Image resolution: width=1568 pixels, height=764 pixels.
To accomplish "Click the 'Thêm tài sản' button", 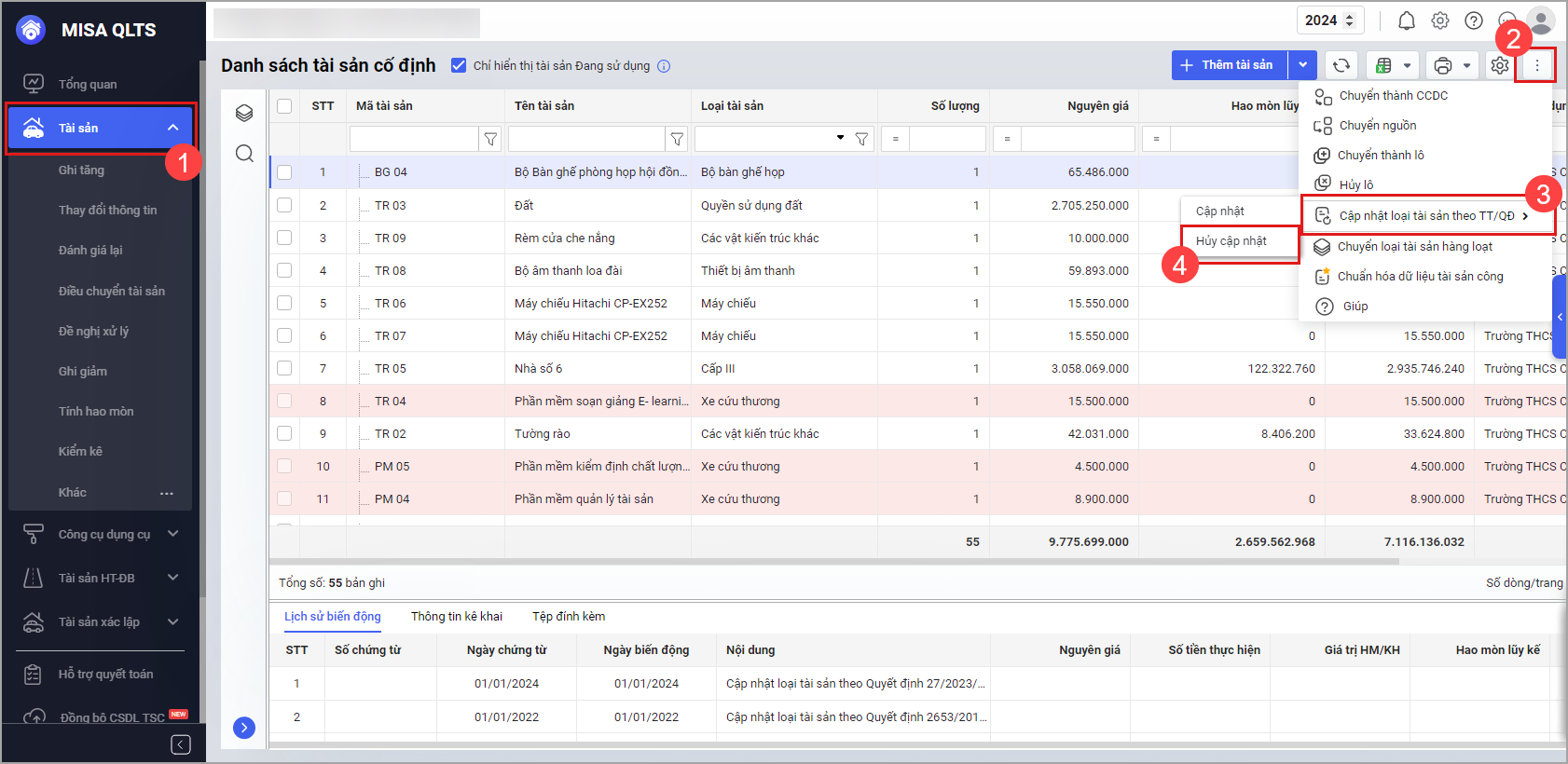I will (x=1229, y=65).
